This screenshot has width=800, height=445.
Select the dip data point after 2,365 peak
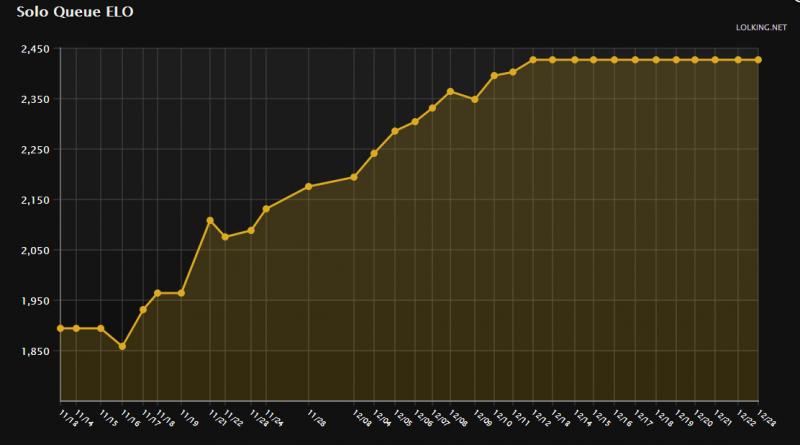(x=474, y=100)
